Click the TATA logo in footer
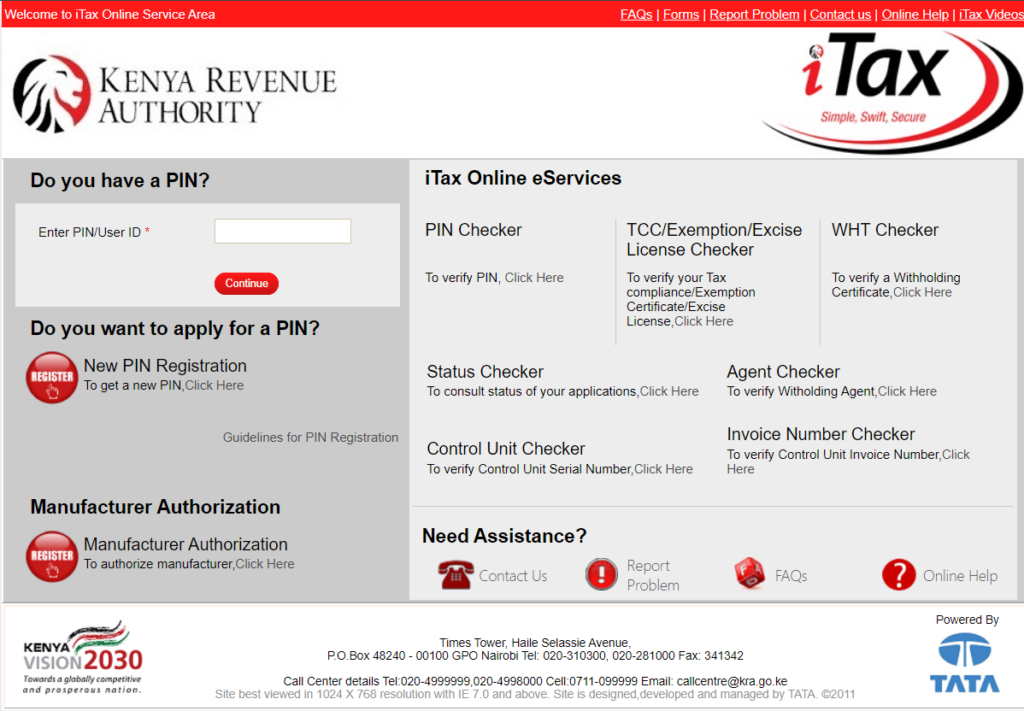The width and height of the screenshot is (1024, 711). [965, 664]
